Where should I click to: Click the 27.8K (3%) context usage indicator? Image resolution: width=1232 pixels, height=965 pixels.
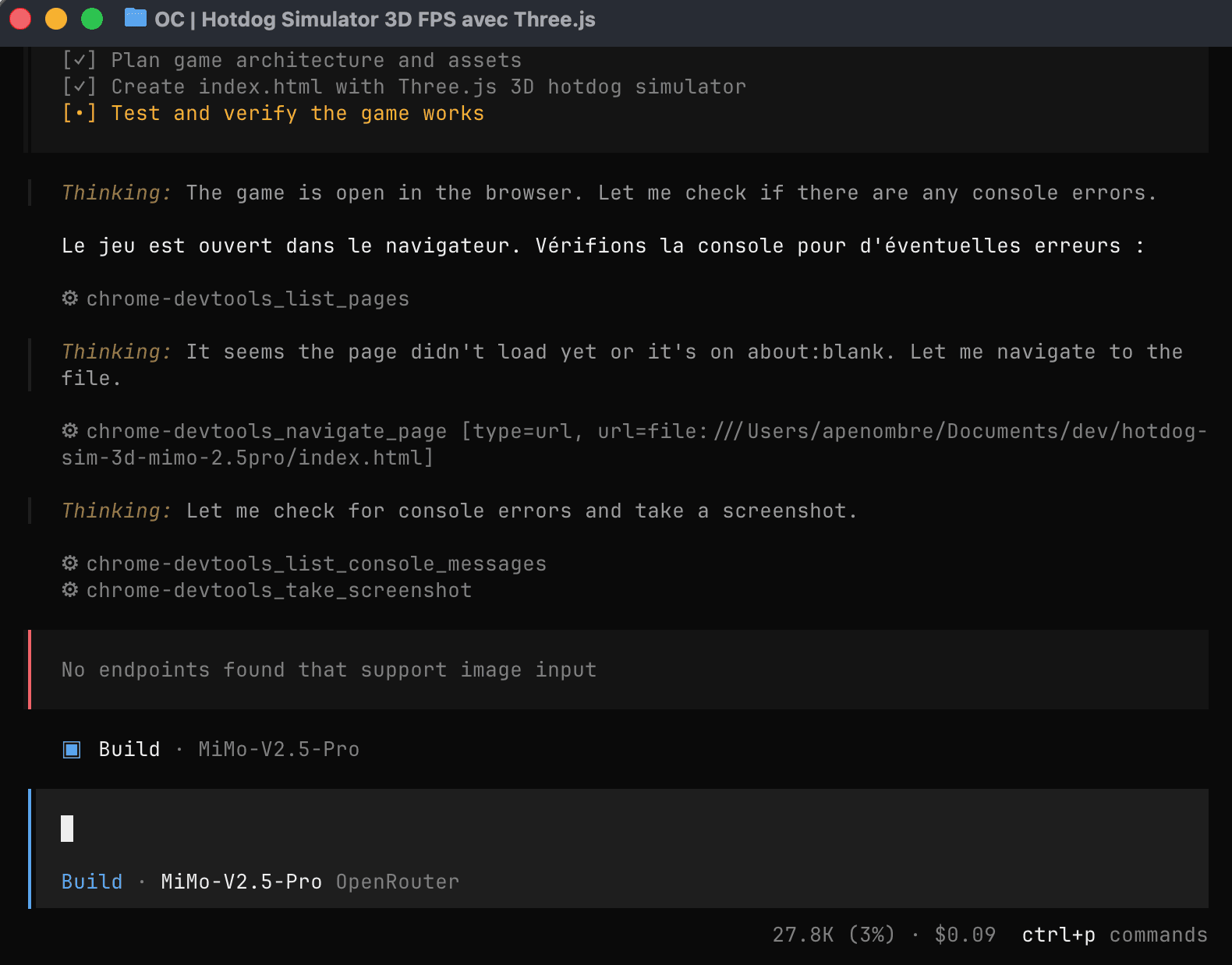pyautogui.click(x=833, y=935)
